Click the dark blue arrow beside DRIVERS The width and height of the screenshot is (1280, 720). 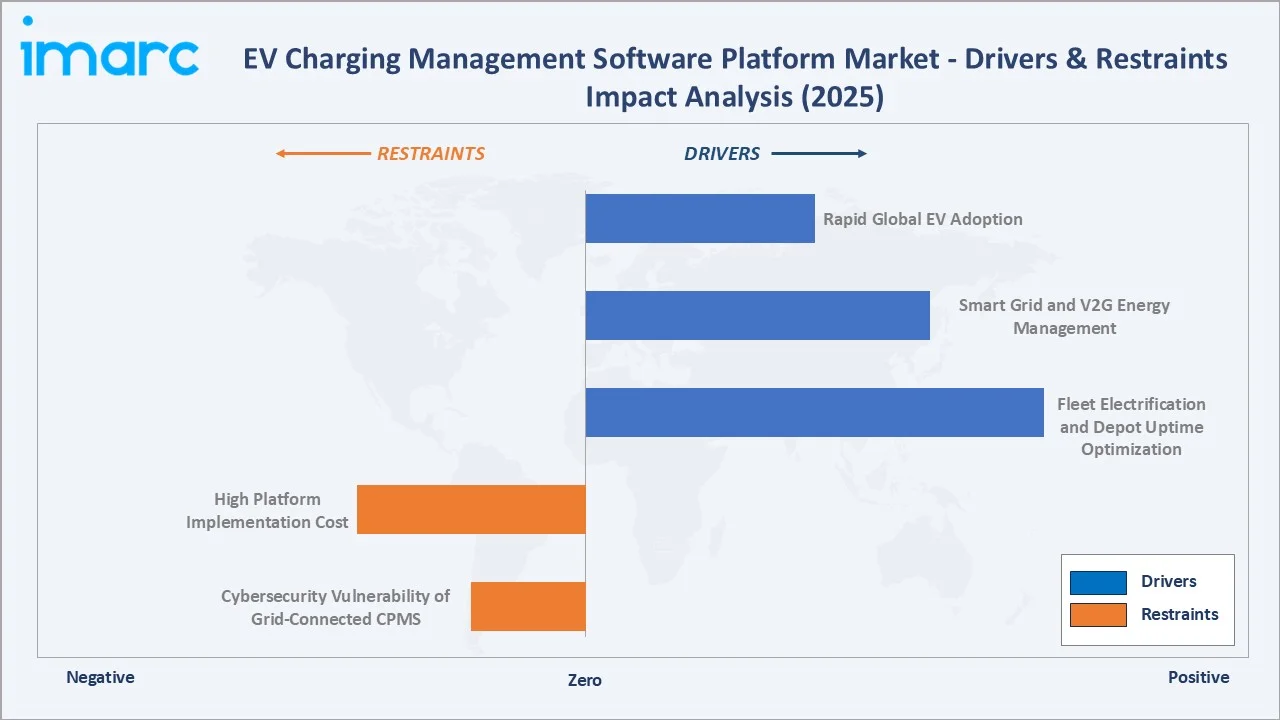[819, 154]
